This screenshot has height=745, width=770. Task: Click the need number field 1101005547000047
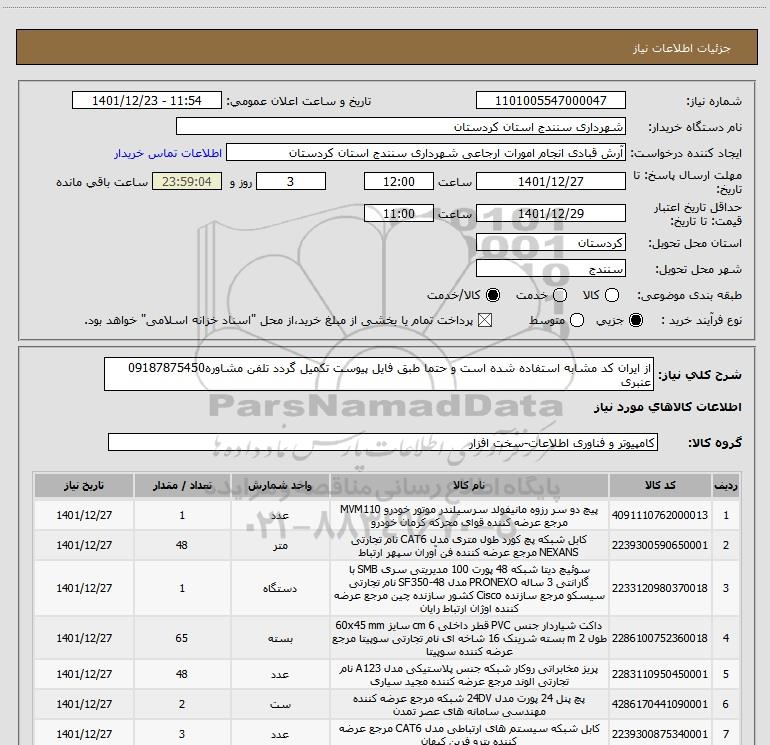point(550,100)
